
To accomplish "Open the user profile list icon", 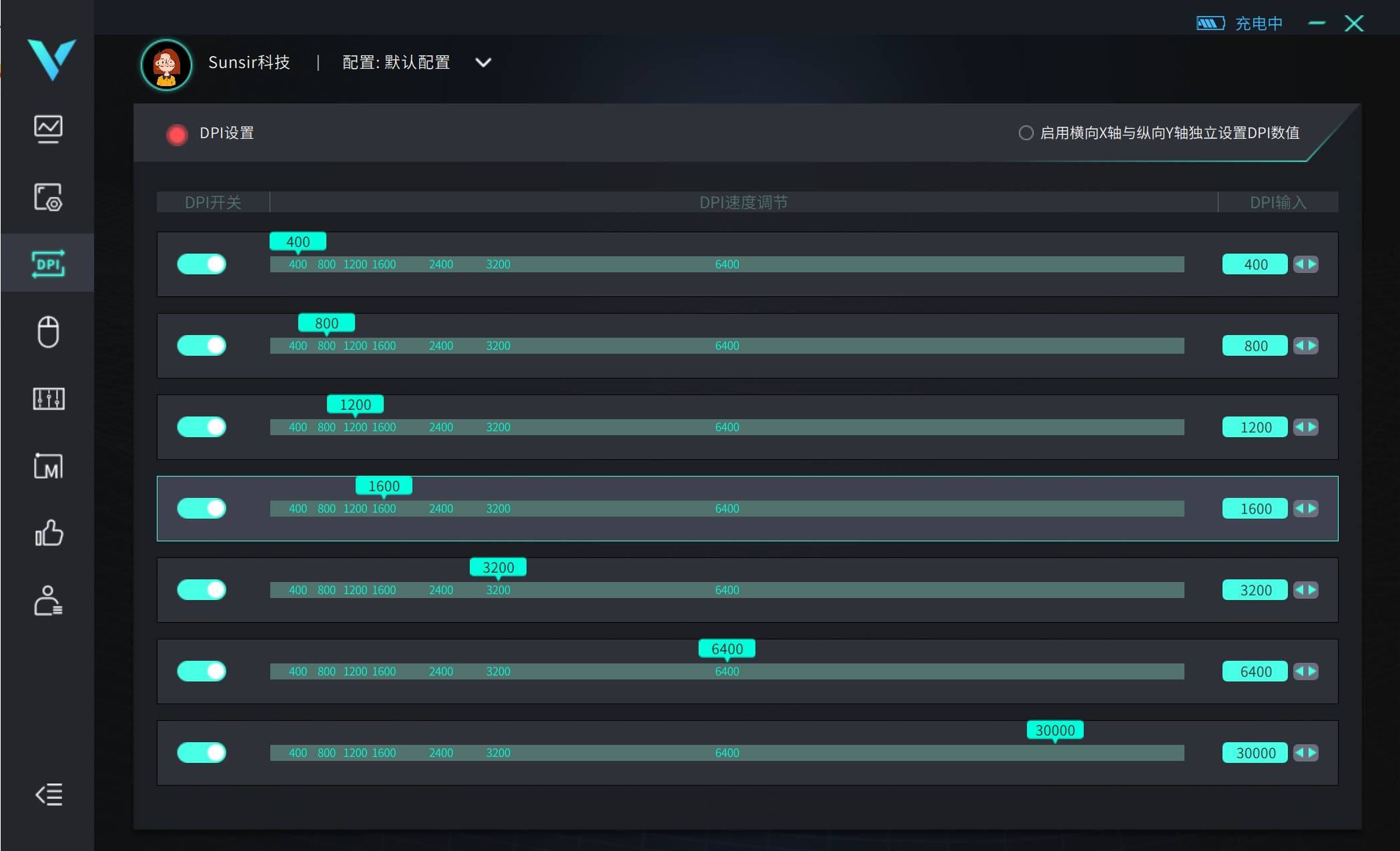I will click(x=48, y=601).
